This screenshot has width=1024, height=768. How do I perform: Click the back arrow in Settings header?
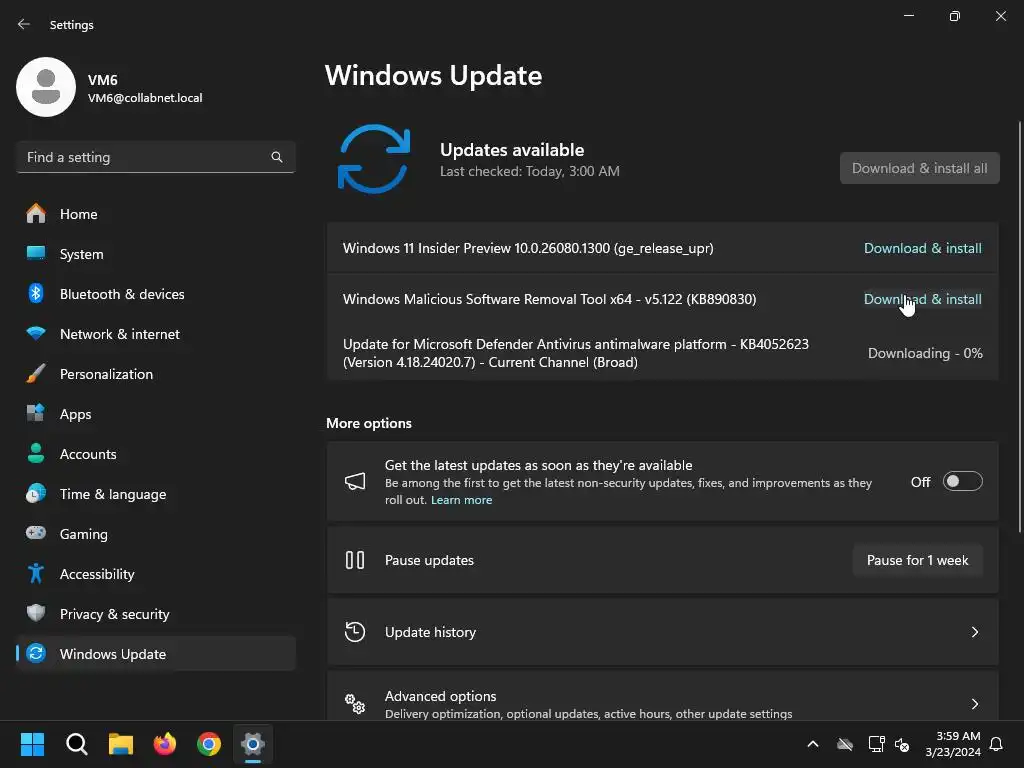pos(24,24)
